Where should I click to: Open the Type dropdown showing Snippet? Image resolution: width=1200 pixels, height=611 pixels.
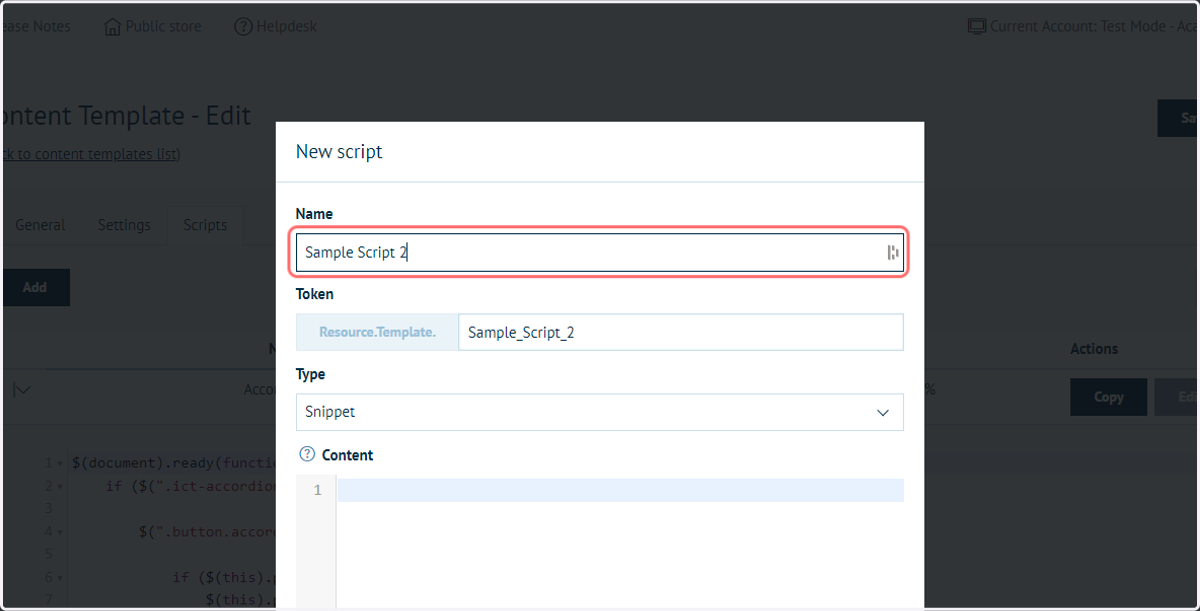coord(600,412)
